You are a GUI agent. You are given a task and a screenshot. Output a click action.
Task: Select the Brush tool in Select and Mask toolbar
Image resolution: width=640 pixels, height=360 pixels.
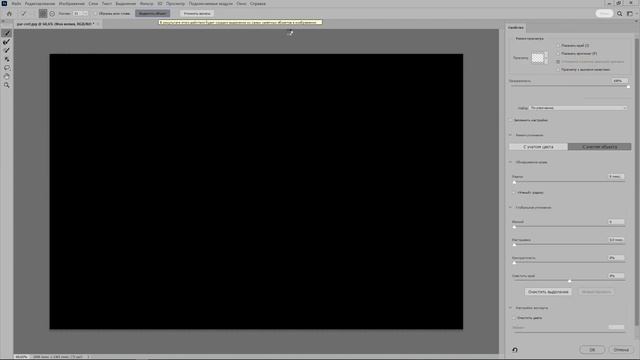point(7,50)
